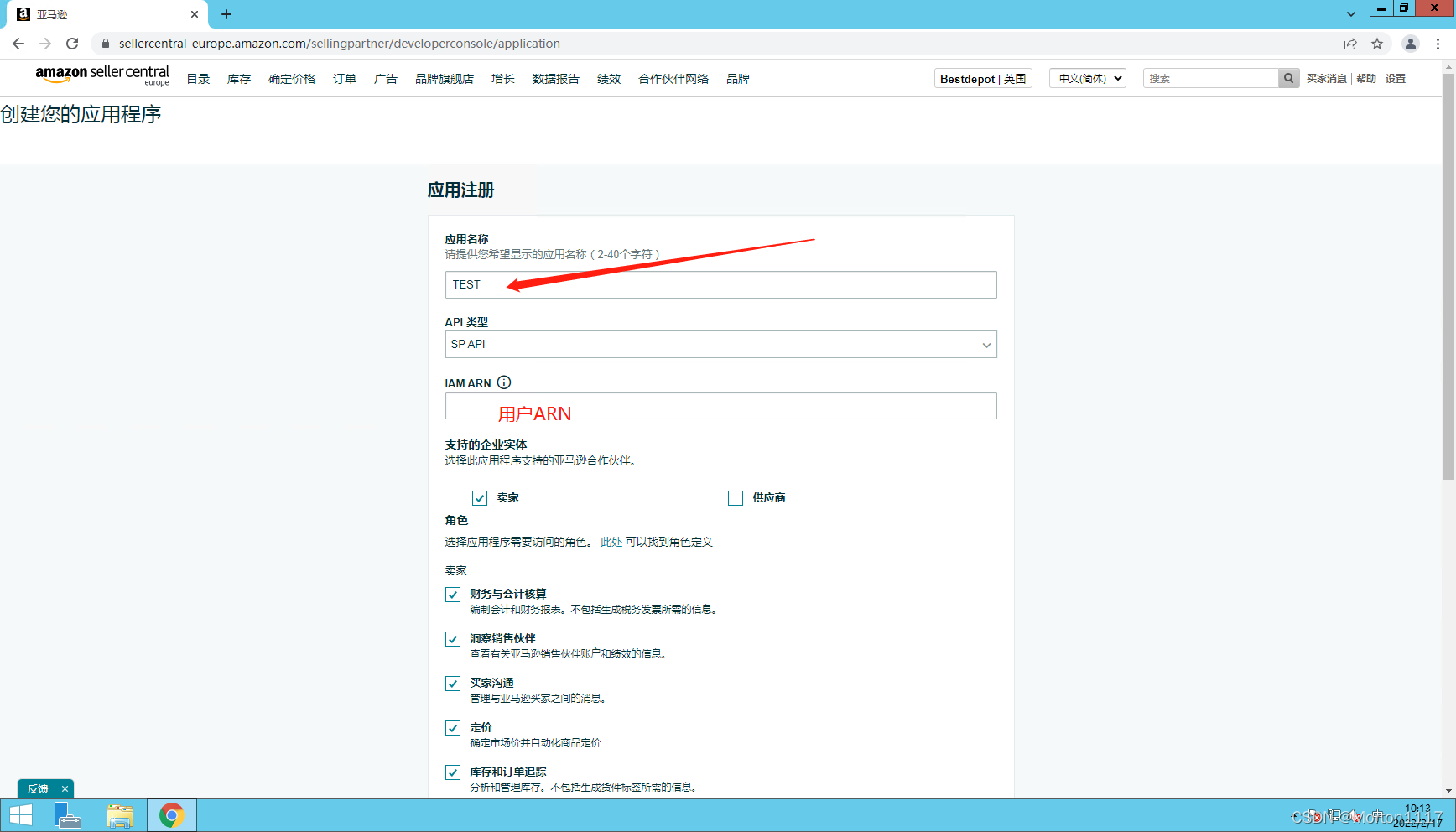Open the 增长 menu
Image resolution: width=1456 pixels, height=832 pixels.
(x=503, y=79)
